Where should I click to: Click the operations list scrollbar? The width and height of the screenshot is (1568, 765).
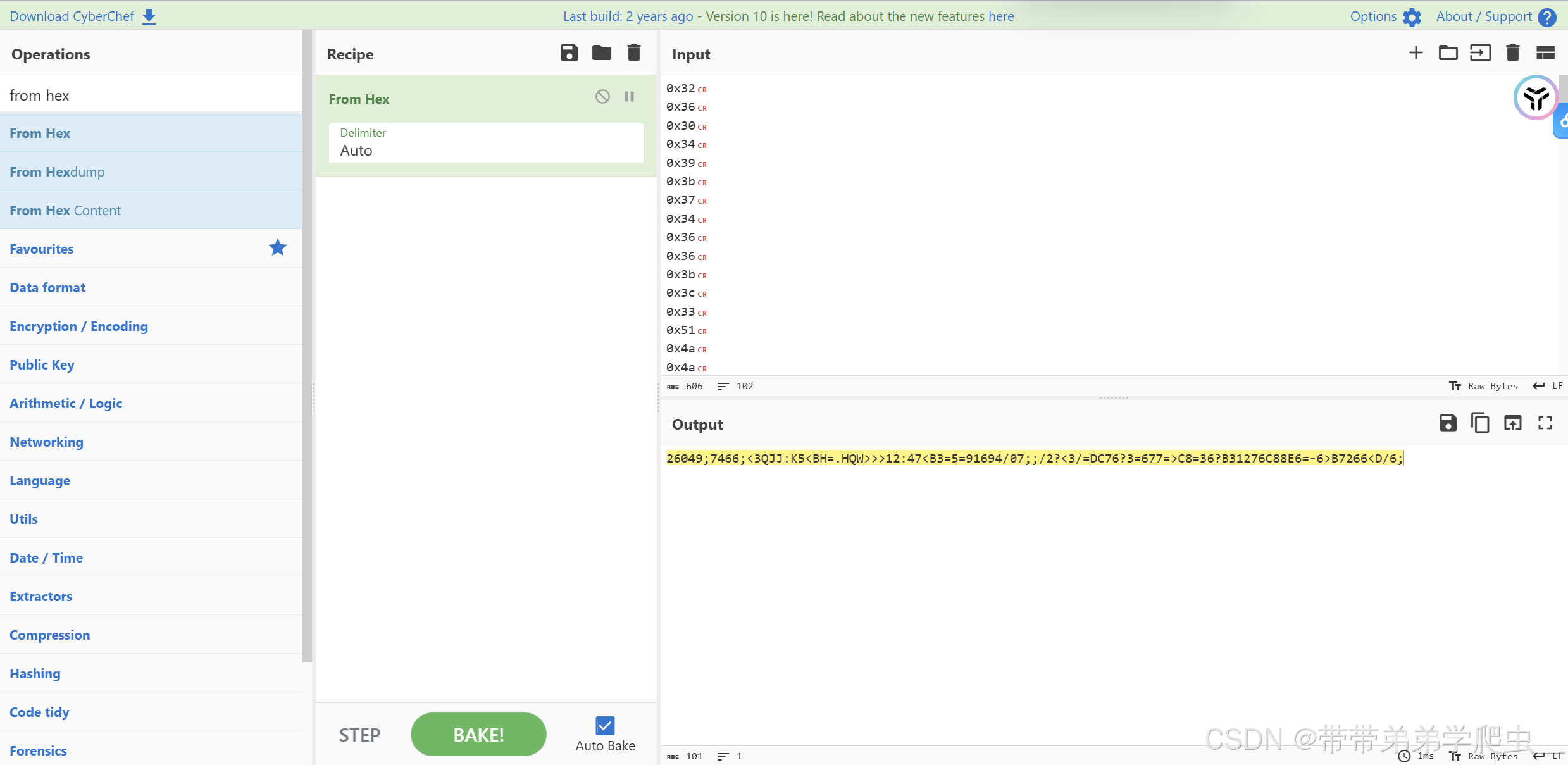click(307, 345)
